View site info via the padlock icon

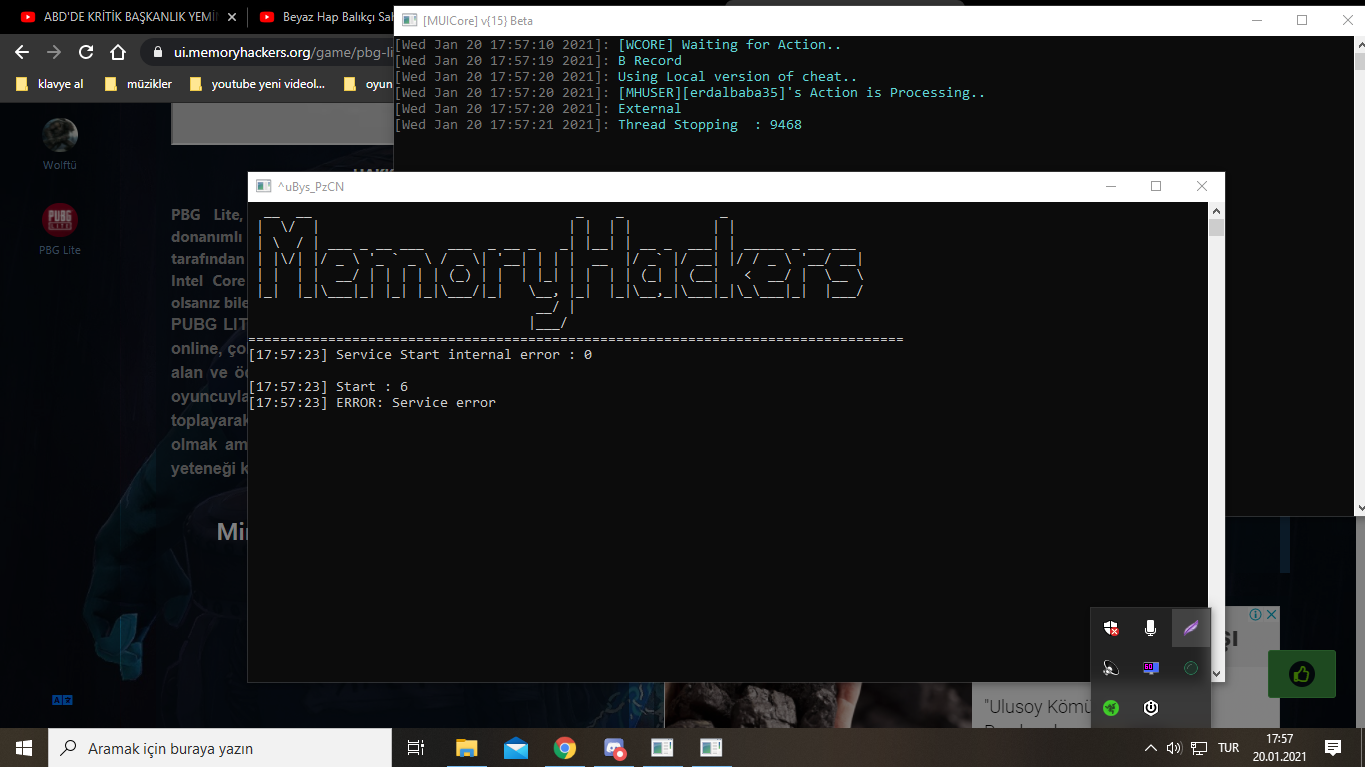coord(158,52)
